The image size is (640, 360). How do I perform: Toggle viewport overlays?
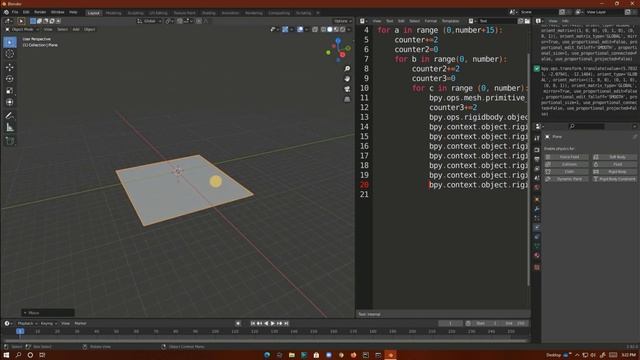coord(300,29)
